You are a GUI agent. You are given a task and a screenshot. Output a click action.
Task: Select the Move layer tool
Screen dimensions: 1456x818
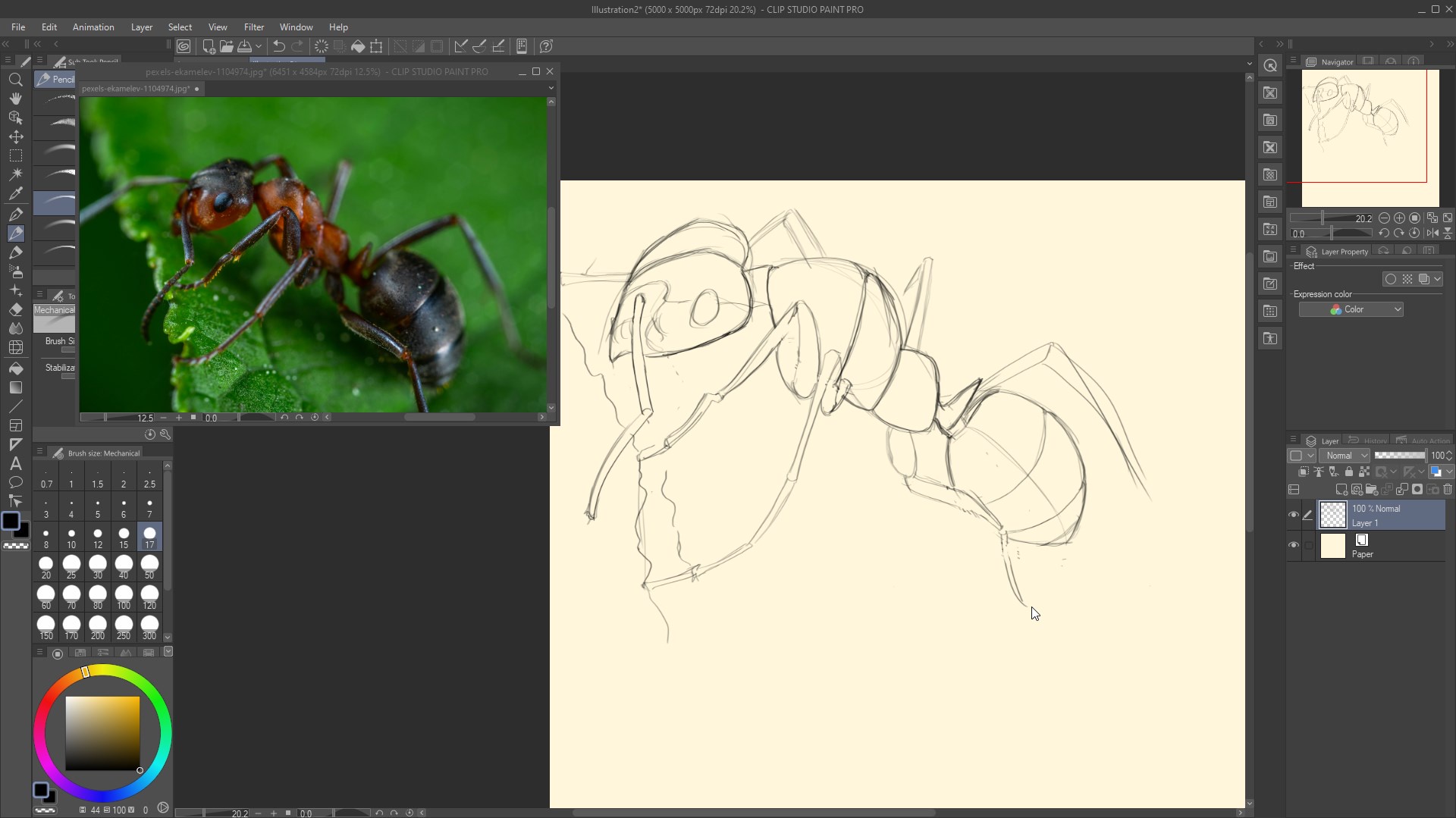click(x=15, y=136)
